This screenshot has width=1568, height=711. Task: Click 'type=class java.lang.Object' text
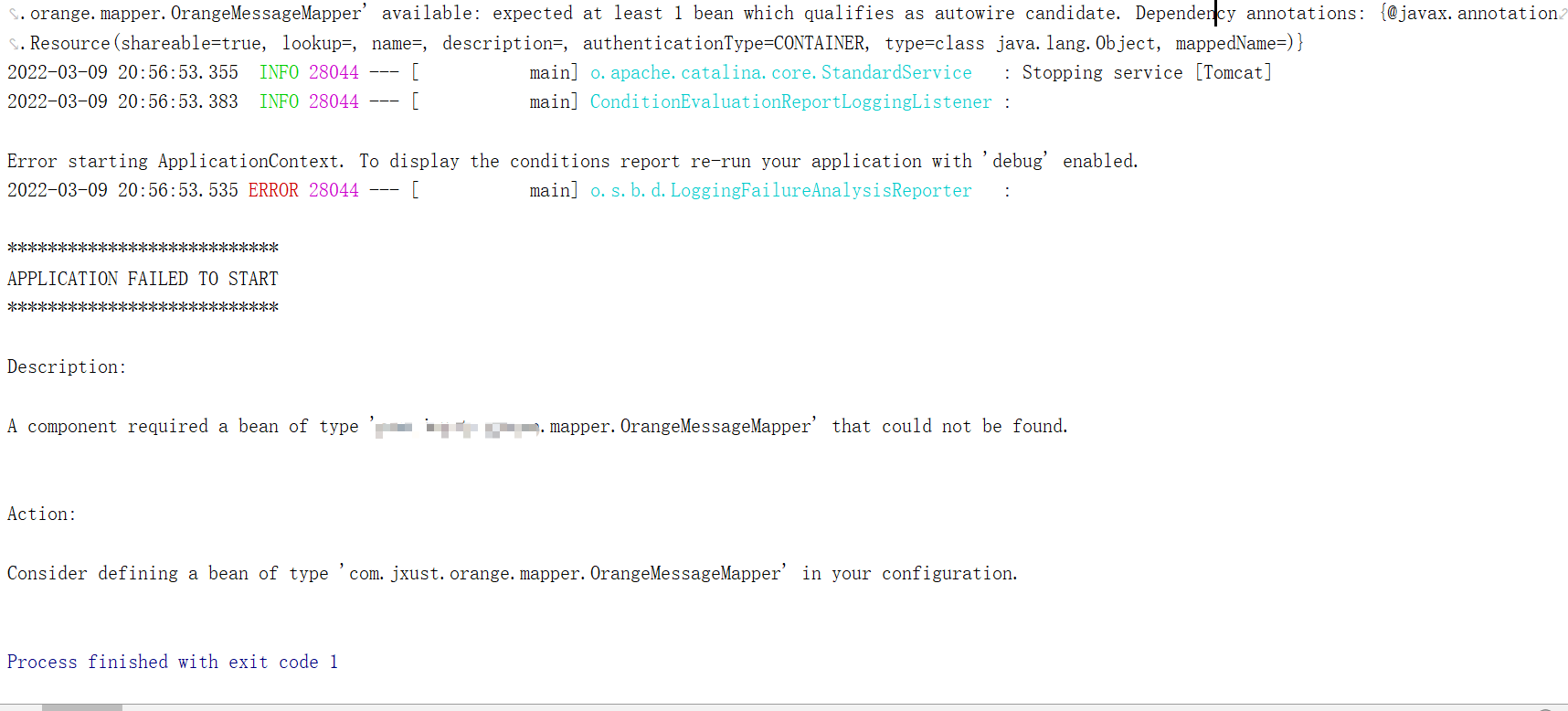(x=1022, y=43)
